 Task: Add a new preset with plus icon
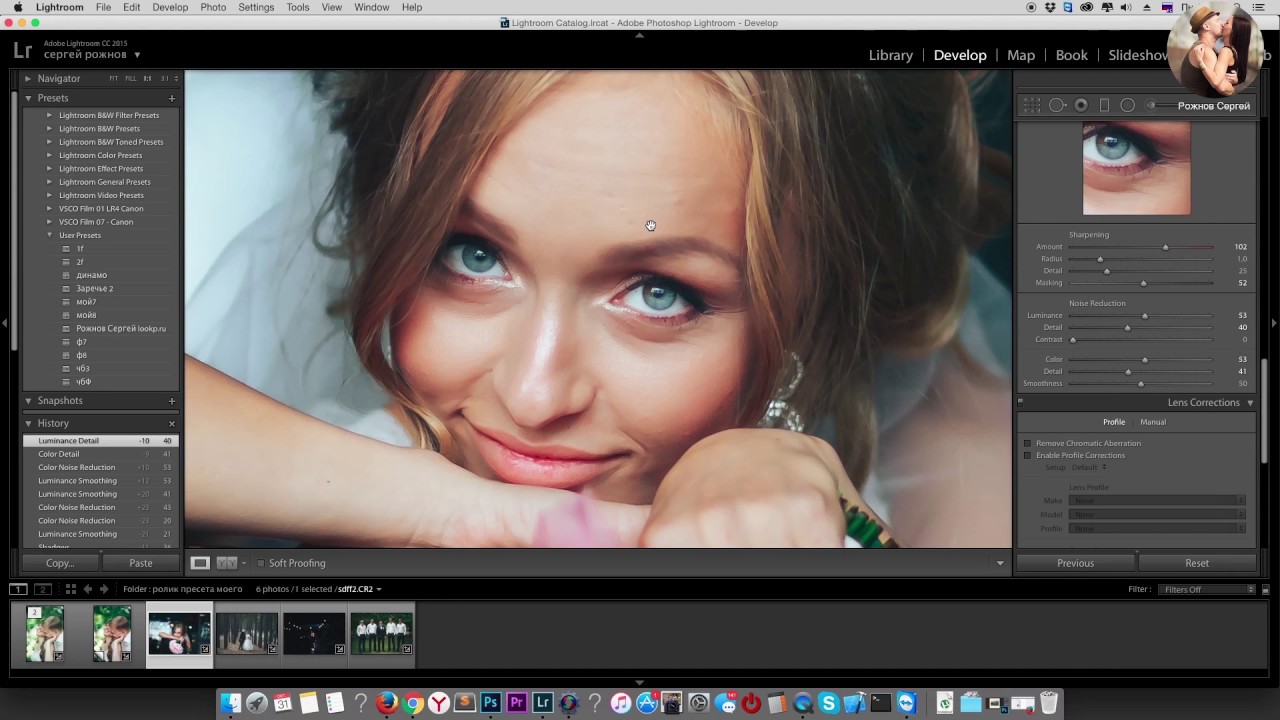[172, 98]
